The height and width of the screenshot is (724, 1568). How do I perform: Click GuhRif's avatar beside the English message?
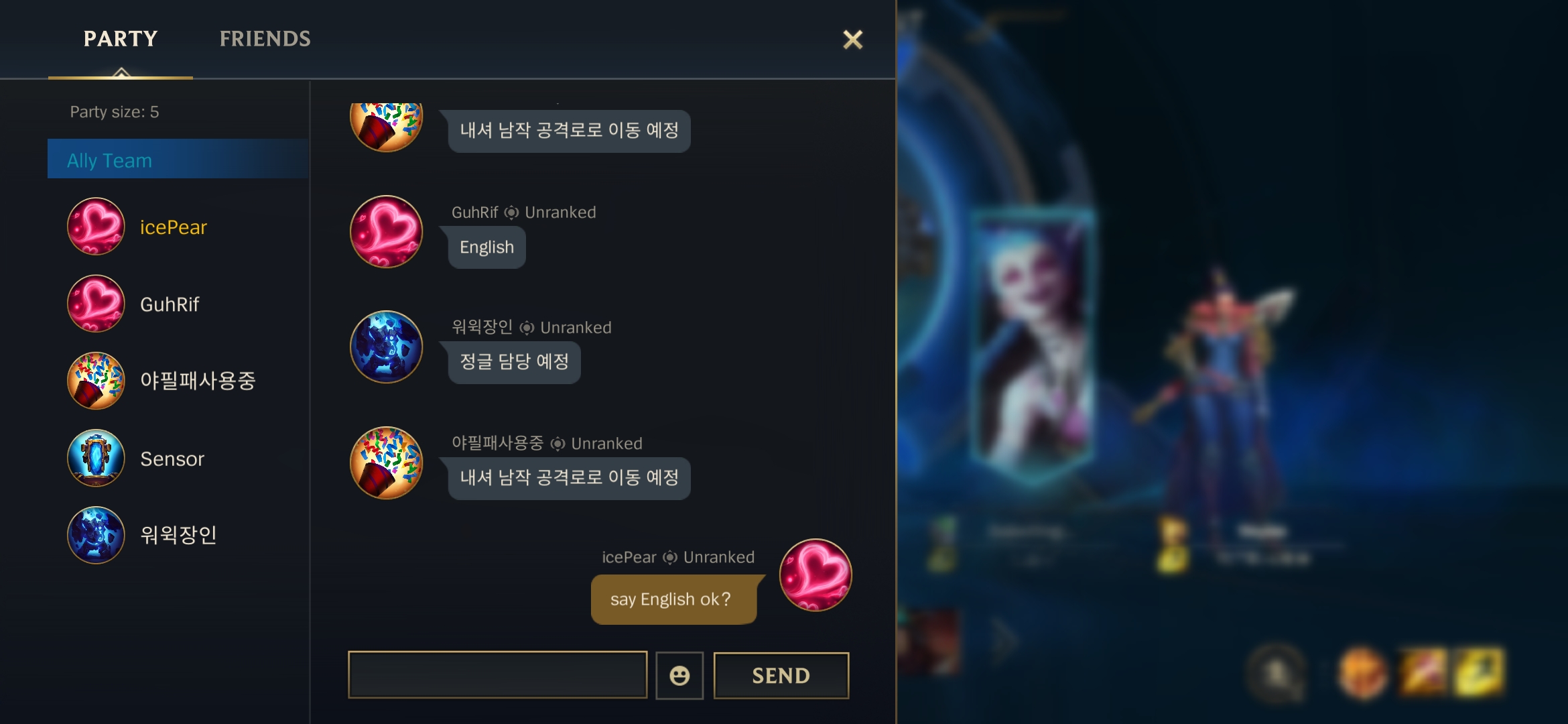coord(387,231)
